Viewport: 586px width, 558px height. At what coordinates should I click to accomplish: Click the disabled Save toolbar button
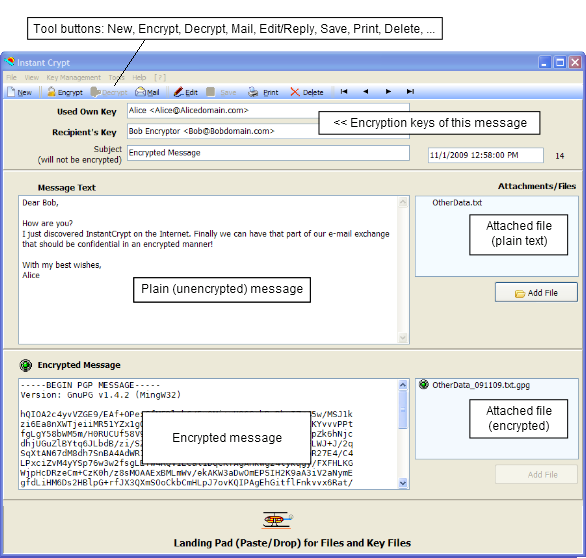pyautogui.click(x=221, y=92)
